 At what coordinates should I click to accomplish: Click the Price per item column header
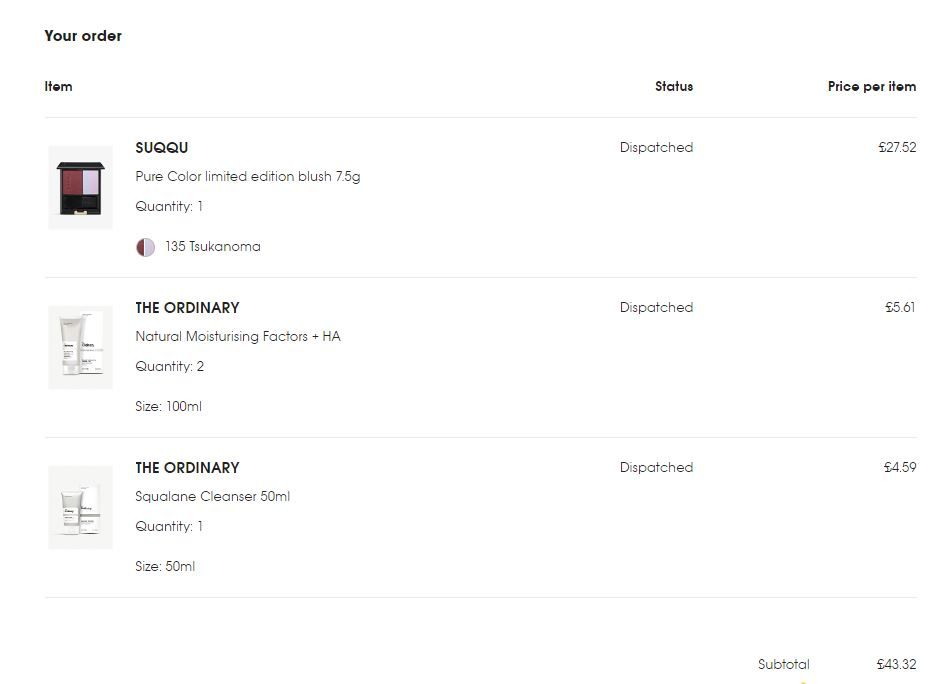872,87
